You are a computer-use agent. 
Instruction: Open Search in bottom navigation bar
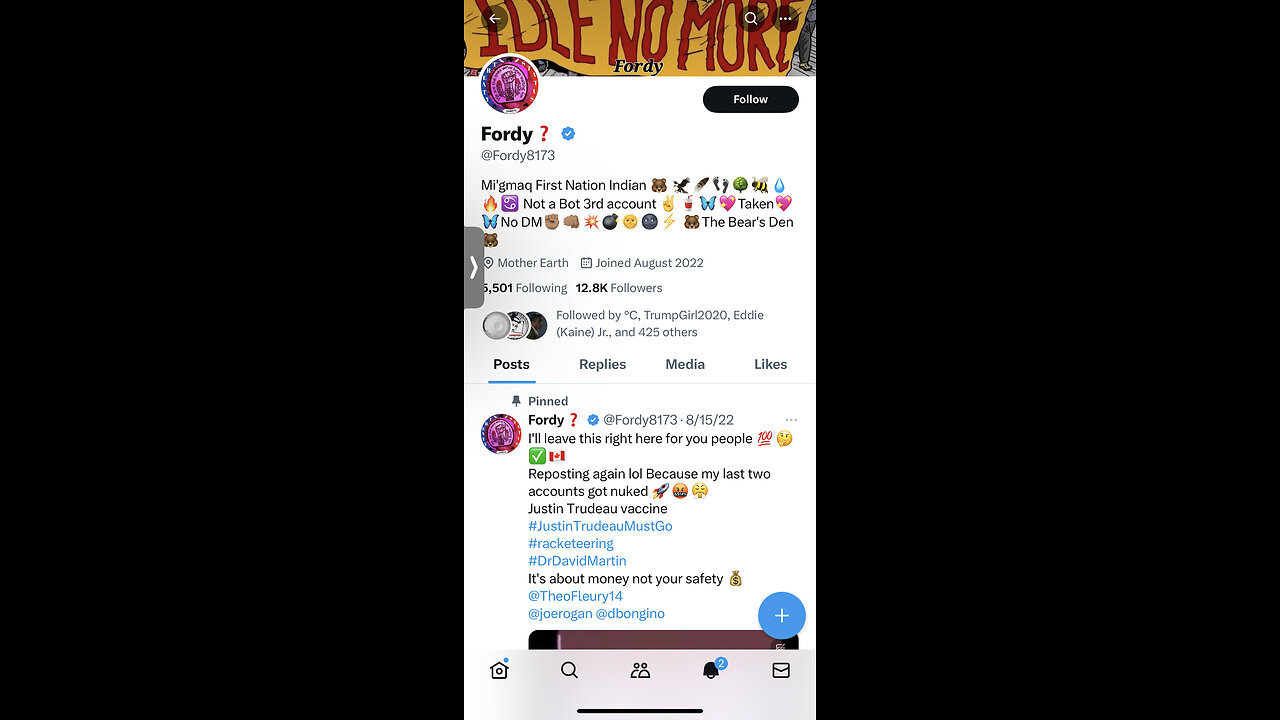coord(569,670)
